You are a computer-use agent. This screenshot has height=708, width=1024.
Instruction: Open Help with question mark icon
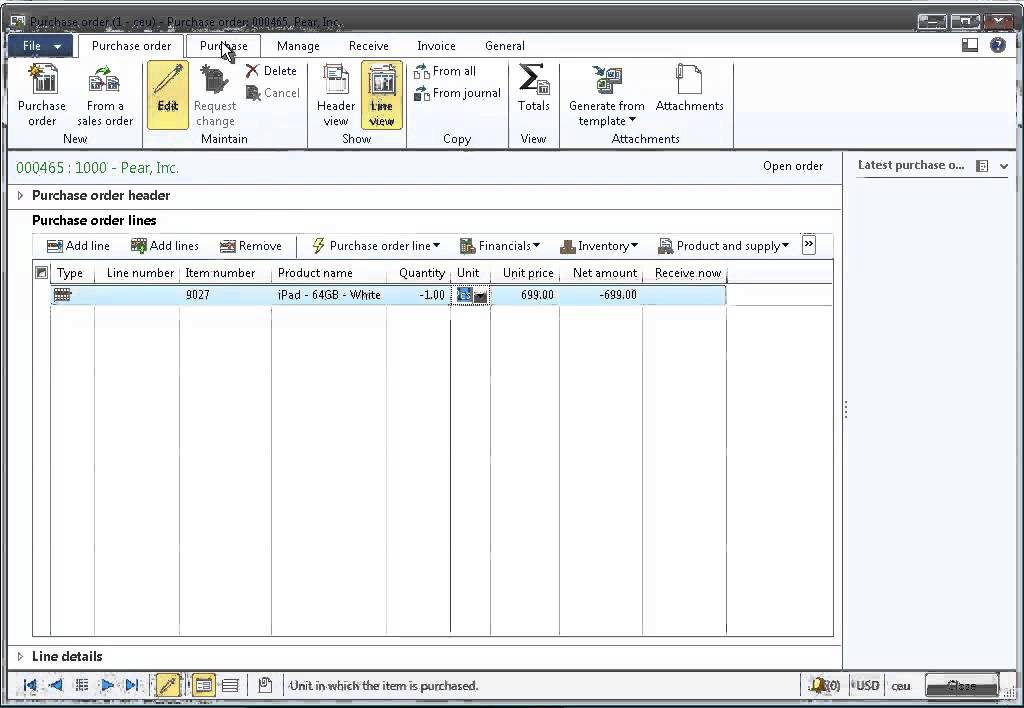(x=998, y=45)
